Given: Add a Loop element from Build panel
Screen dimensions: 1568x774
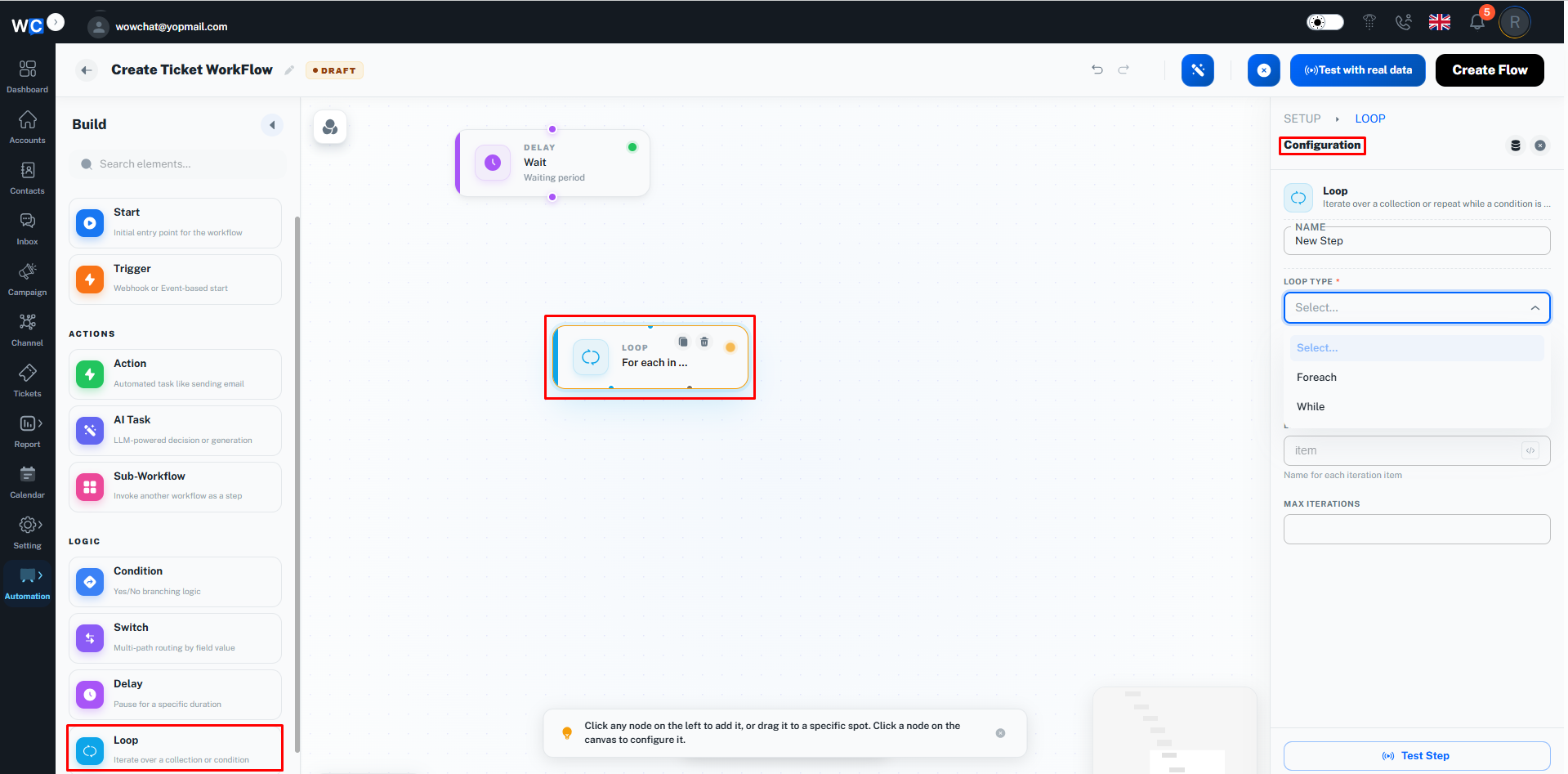Looking at the screenshot, I should 175,749.
